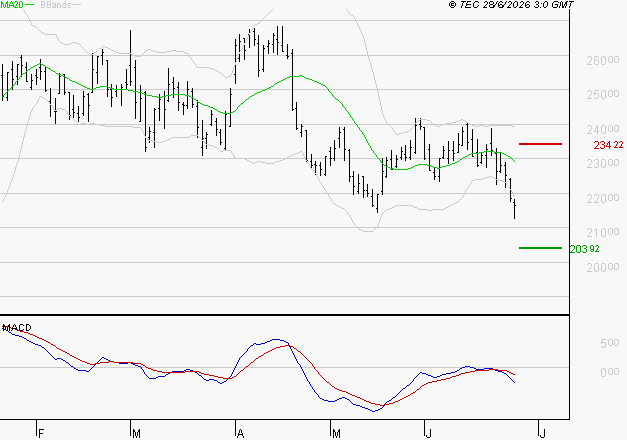Click the red 234.22 resistance value

pos(608,145)
